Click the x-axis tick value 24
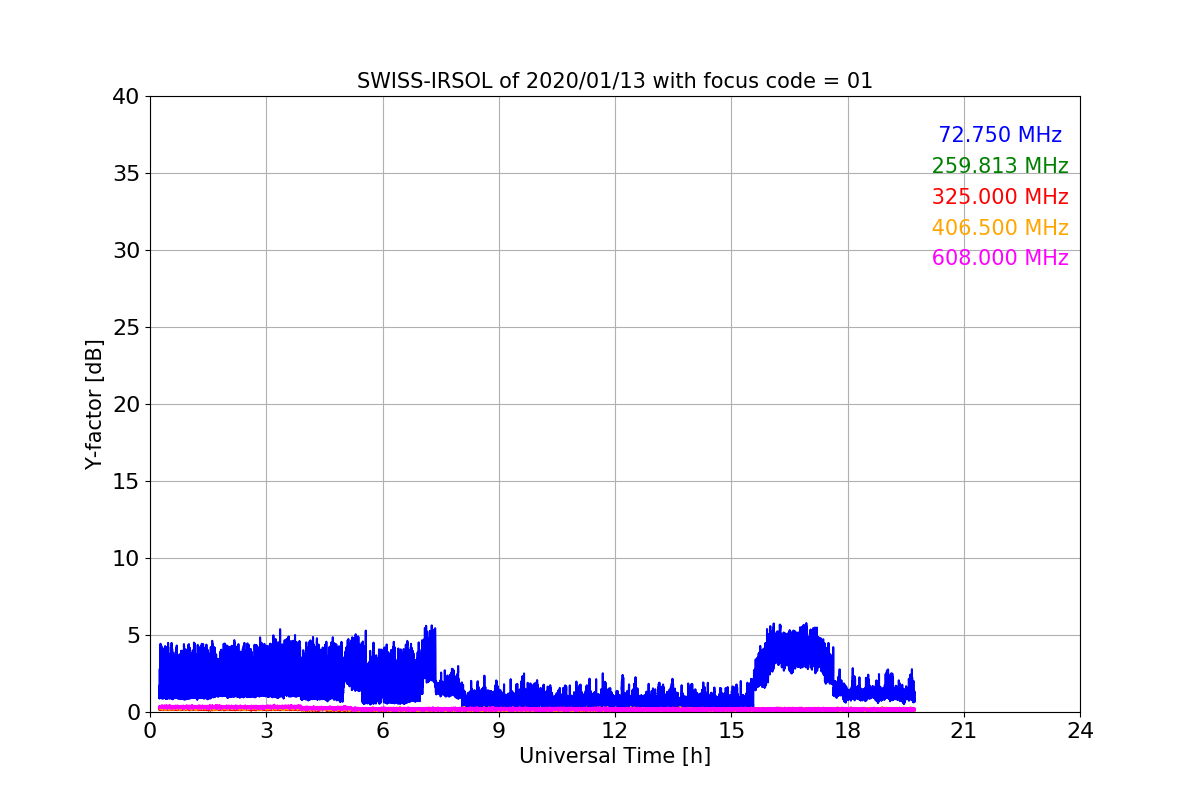This screenshot has width=1200, height=800. point(1080,731)
